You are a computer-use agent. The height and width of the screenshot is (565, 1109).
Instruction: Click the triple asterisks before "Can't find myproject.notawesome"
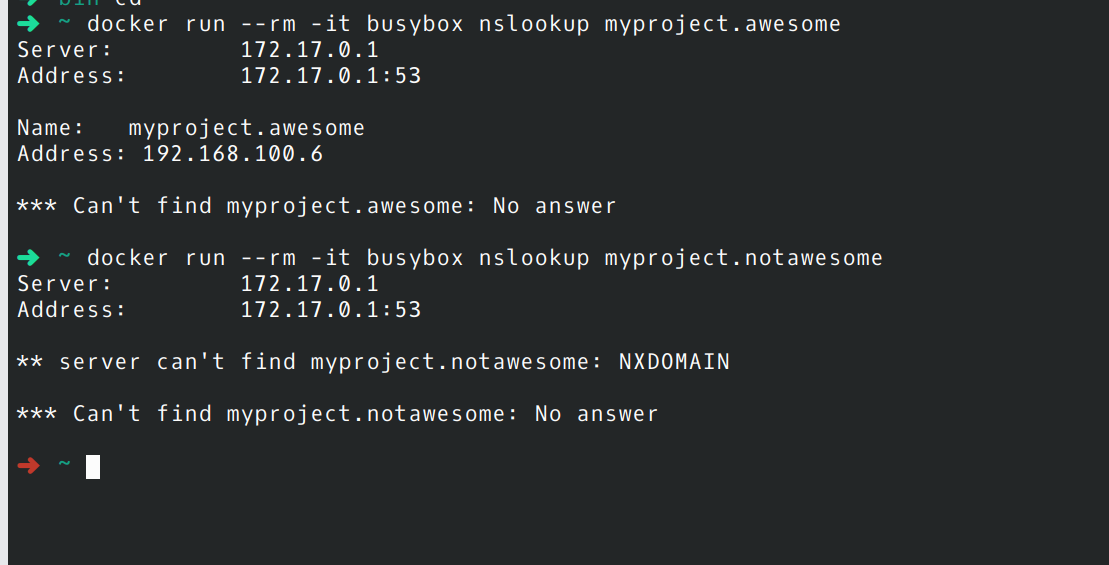click(x=37, y=413)
